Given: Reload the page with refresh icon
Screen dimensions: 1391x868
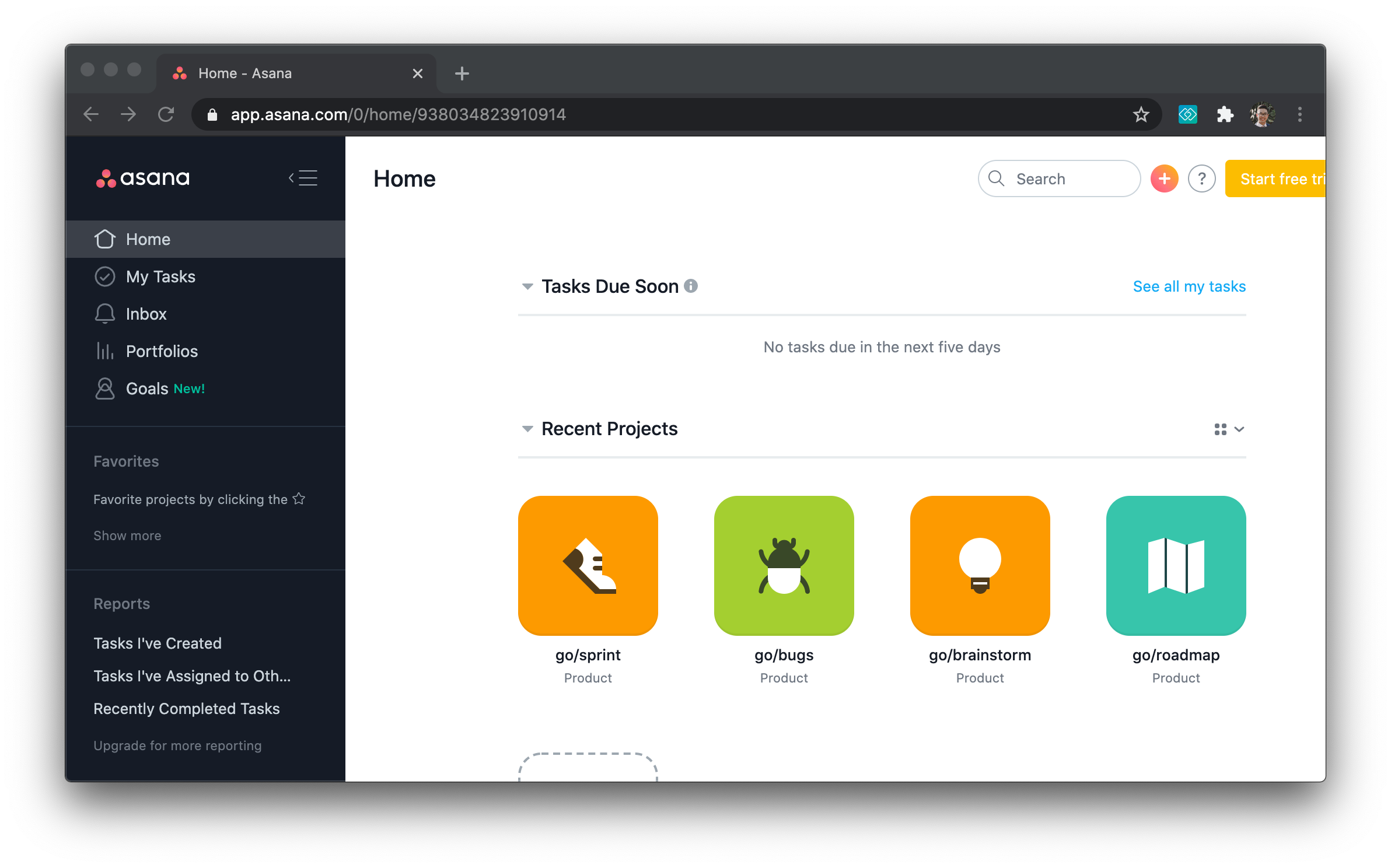Looking at the screenshot, I should (x=166, y=114).
